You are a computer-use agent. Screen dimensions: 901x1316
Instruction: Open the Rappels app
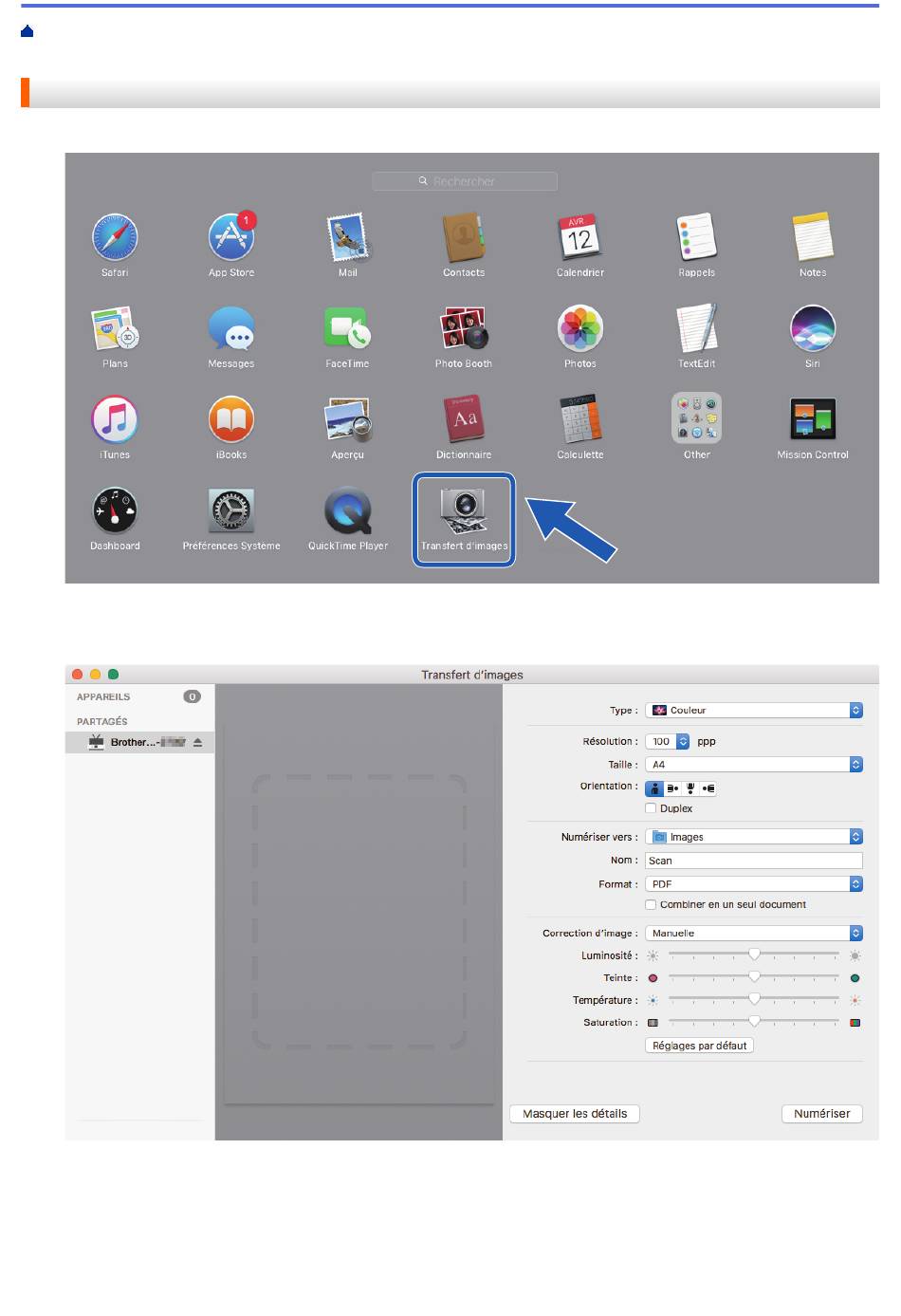tap(696, 237)
